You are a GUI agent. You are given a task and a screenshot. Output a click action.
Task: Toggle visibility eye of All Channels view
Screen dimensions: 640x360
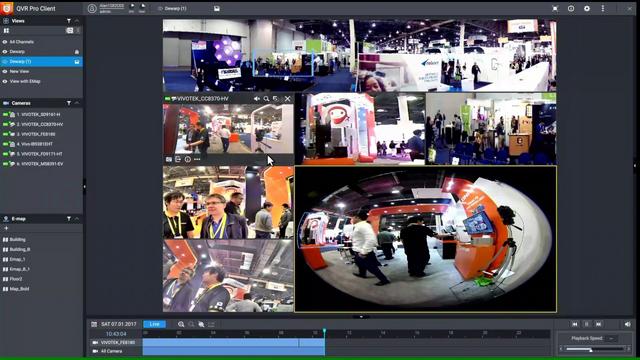coord(5,42)
